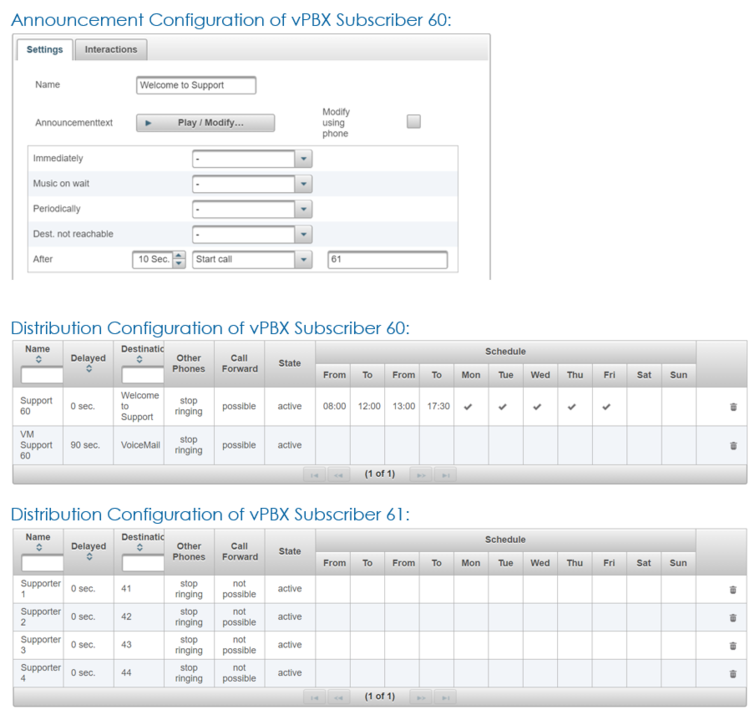
Task: Select the VM Support 60 name cell
Action: (x=36, y=445)
